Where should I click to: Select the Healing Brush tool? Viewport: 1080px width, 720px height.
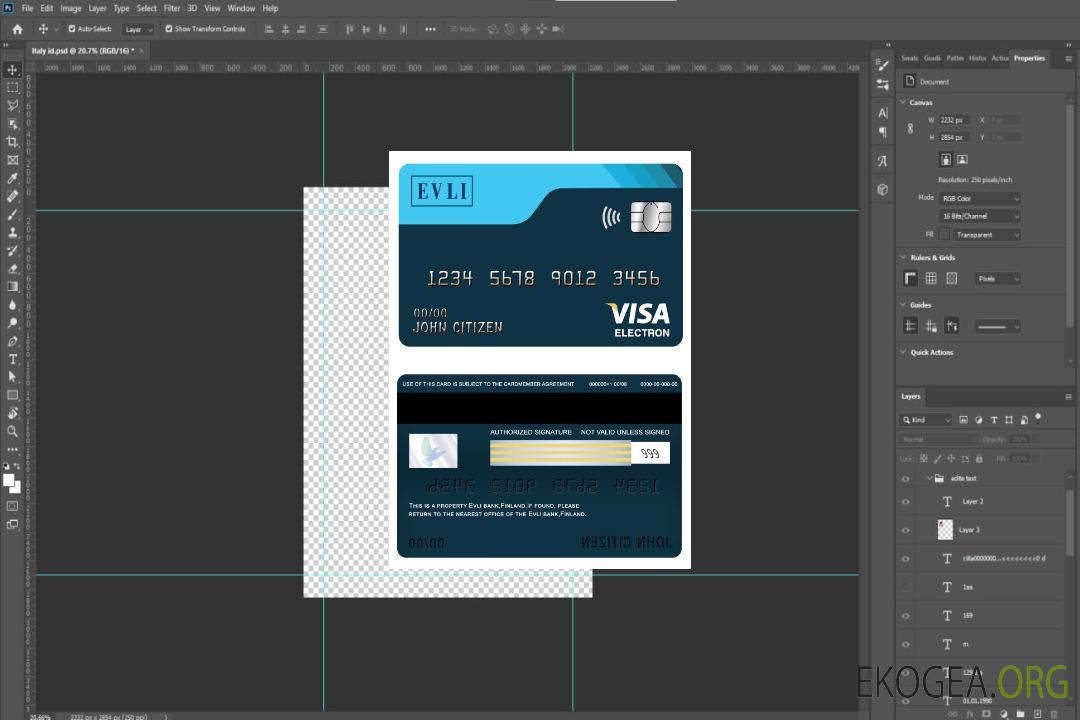[x=12, y=196]
